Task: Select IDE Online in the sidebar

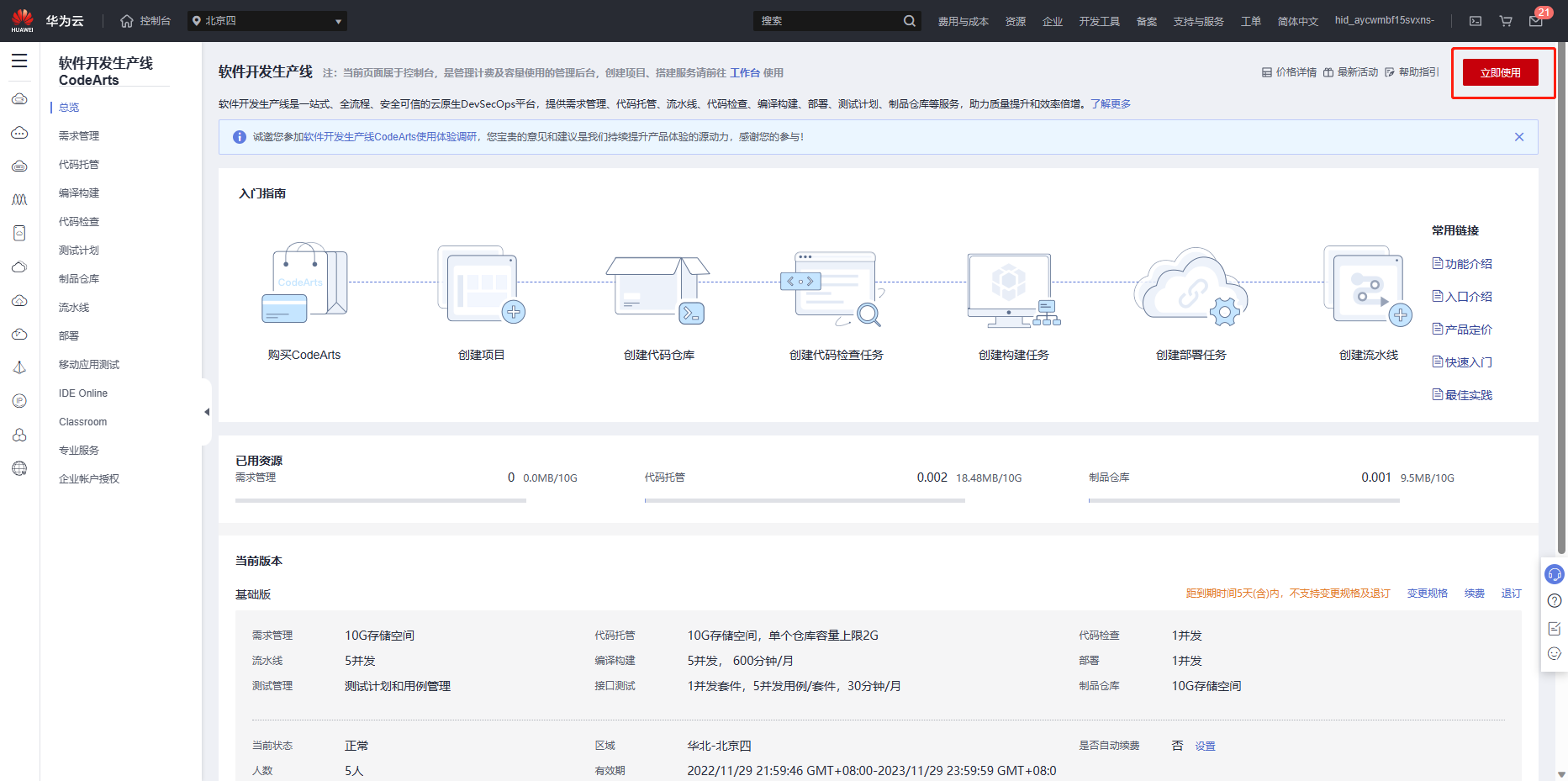Action: (x=83, y=393)
